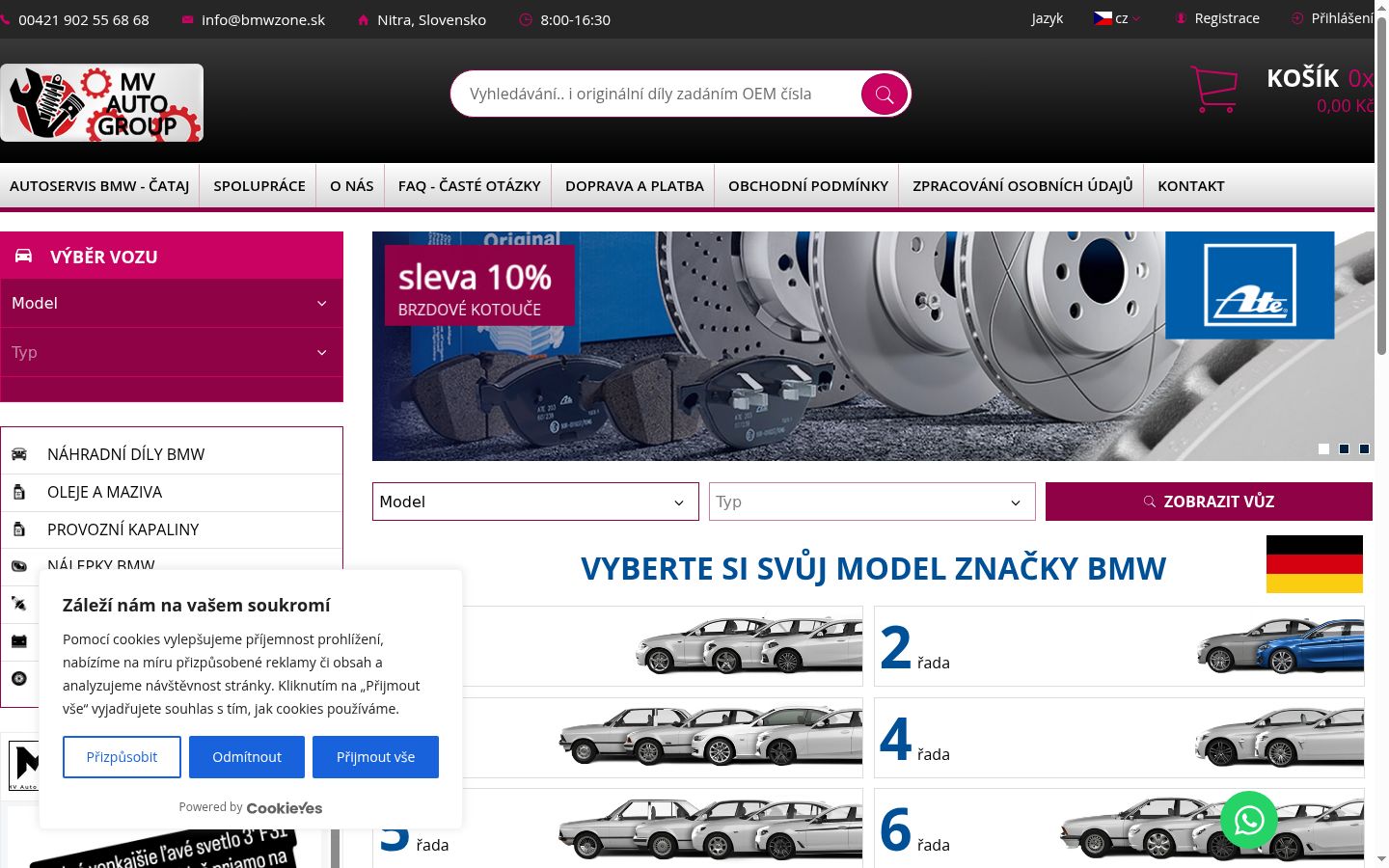Image resolution: width=1389 pixels, height=868 pixels.
Task: Click sleva 10% brake discs banner
Action: click(x=873, y=345)
